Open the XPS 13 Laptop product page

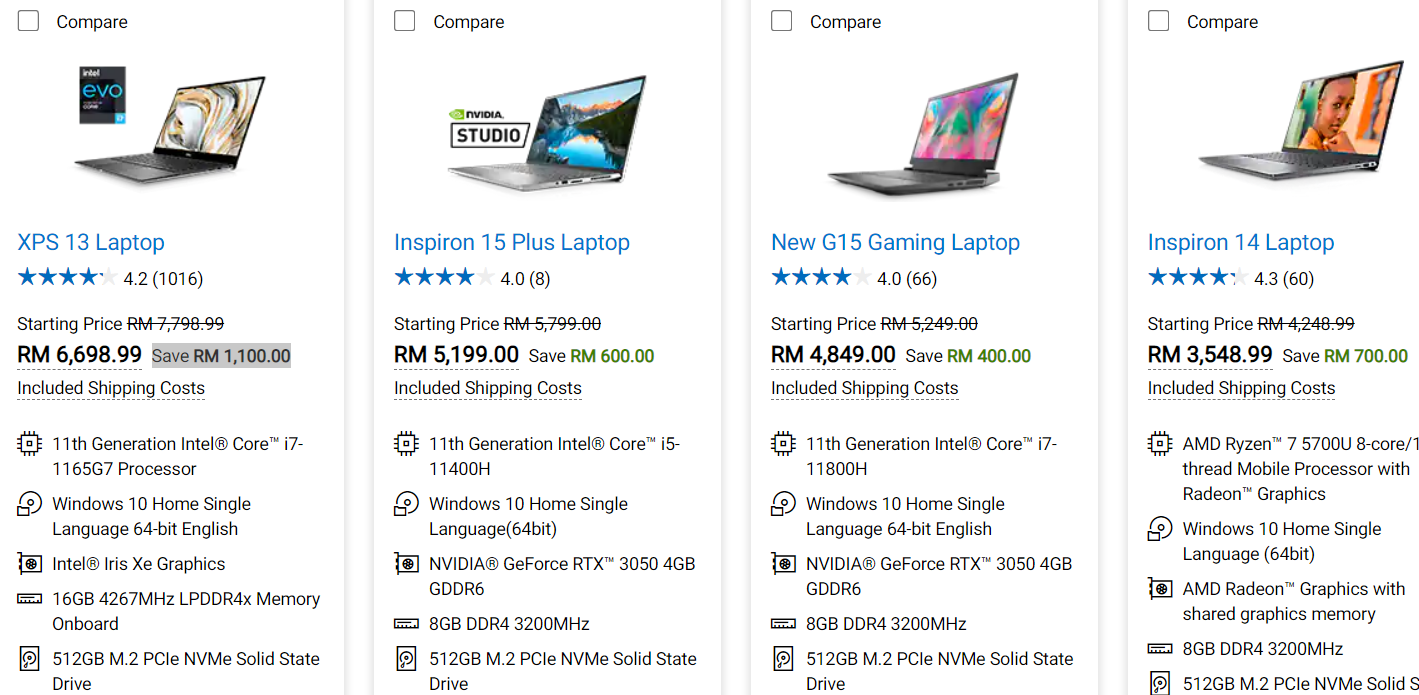click(90, 242)
